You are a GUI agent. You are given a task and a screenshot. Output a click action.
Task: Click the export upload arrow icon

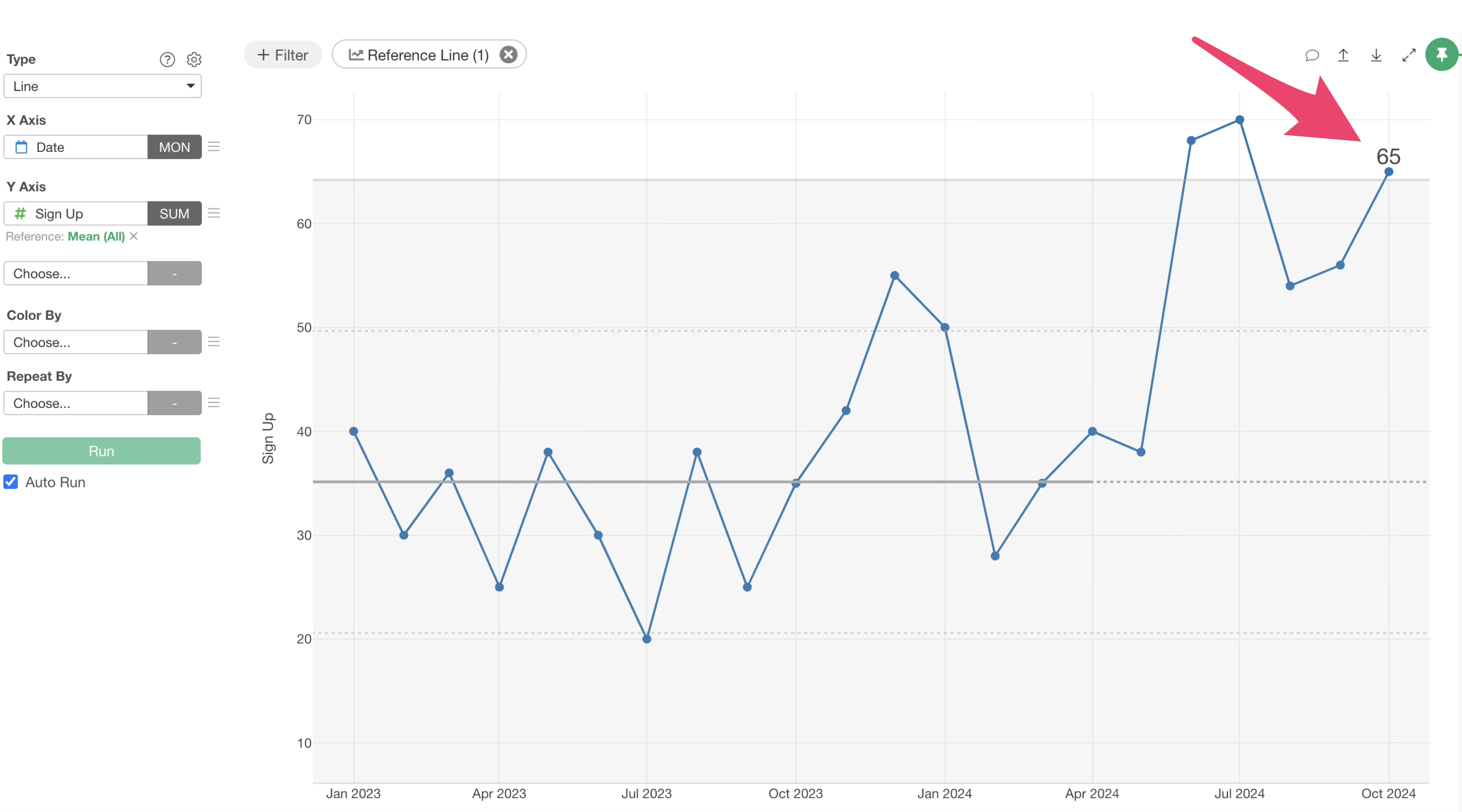coord(1343,55)
